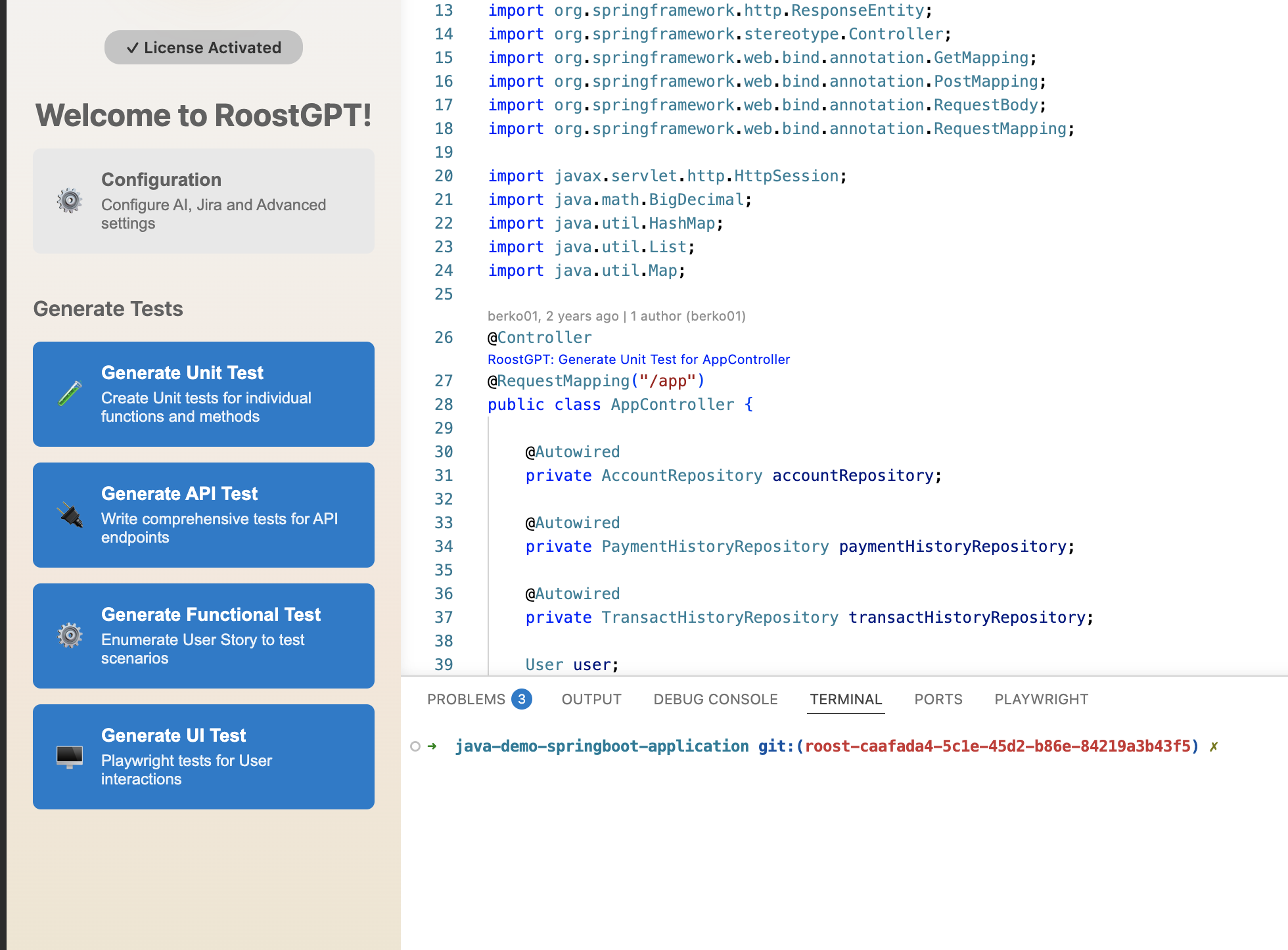The height and width of the screenshot is (950, 1288).
Task: Click the checkmark icon in License Activated badge
Action: pos(133,47)
